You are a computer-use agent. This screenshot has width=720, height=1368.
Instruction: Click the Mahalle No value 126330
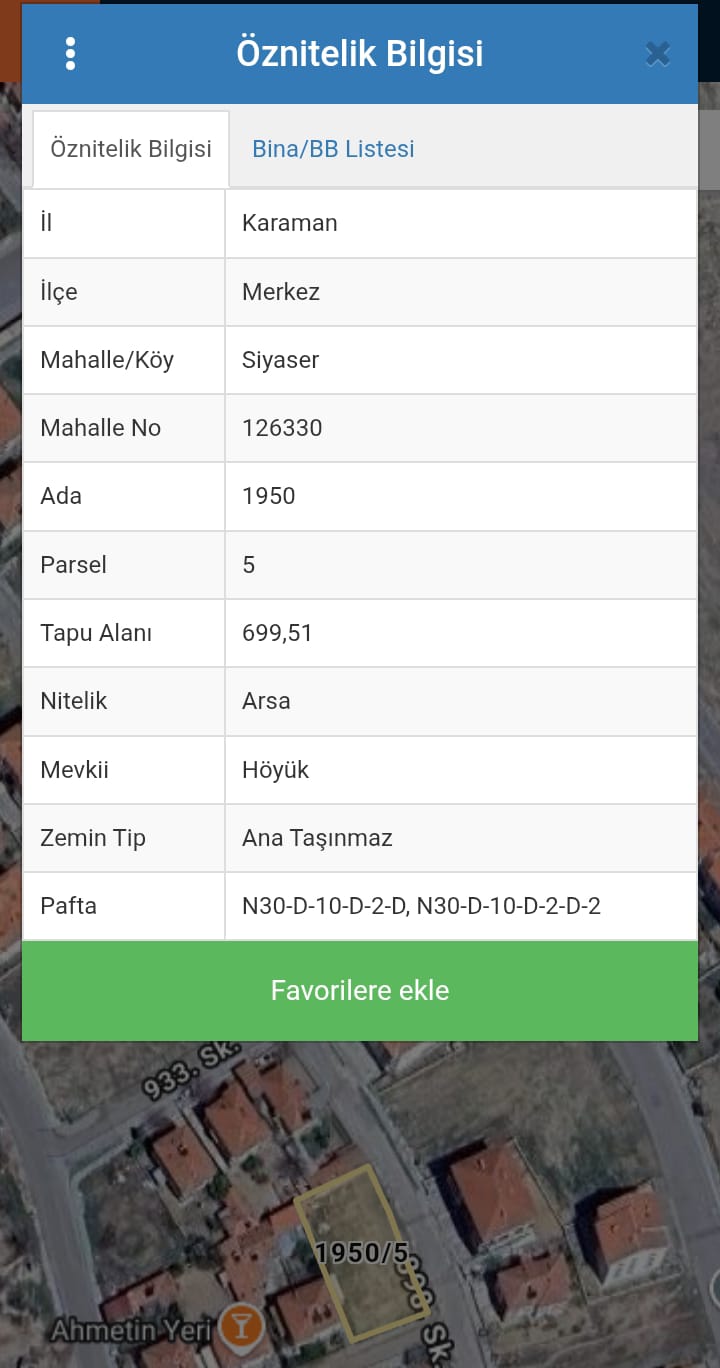tap(282, 428)
